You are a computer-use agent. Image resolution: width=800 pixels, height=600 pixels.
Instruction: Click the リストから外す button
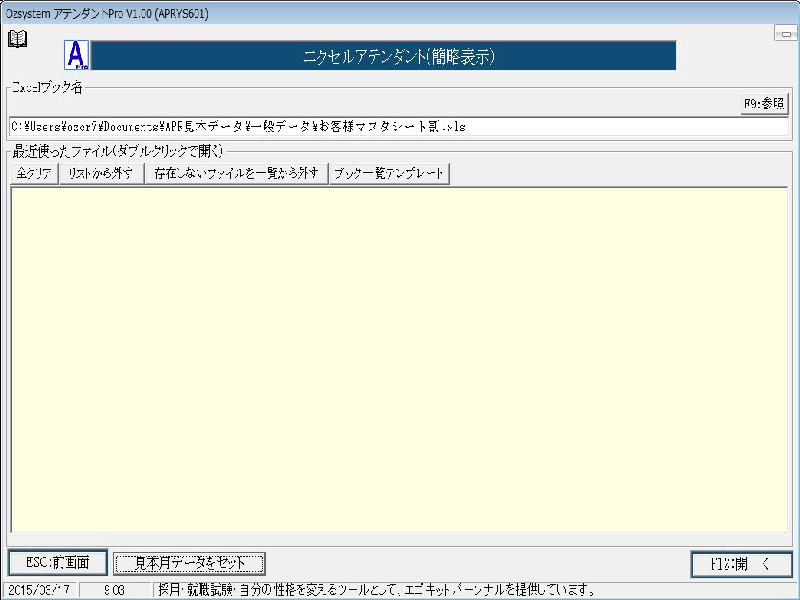[x=102, y=173]
